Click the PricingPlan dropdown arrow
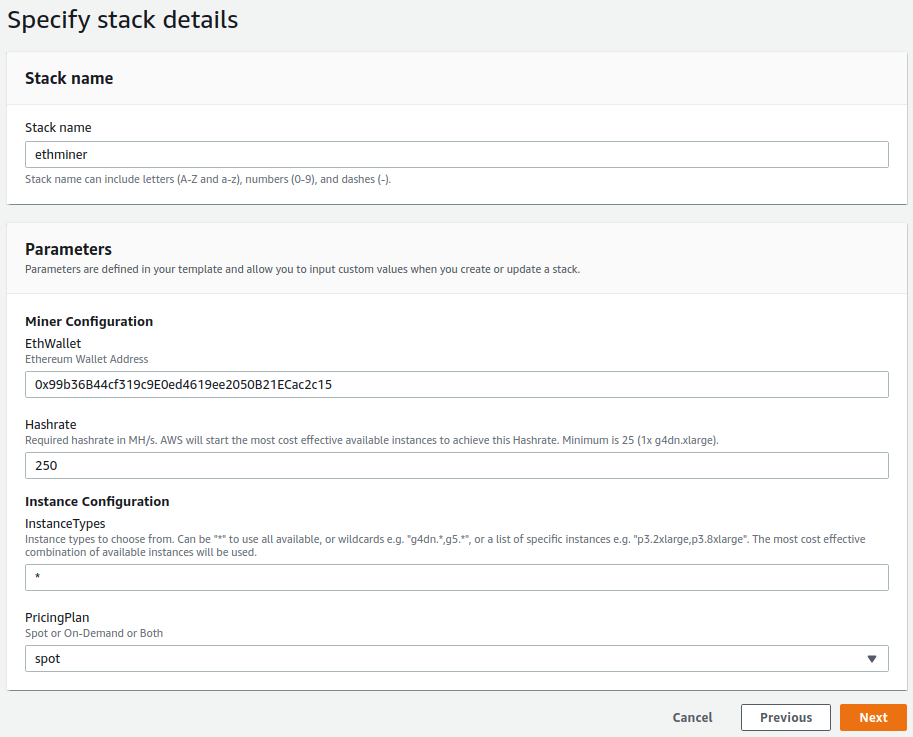Screen dimensions: 913x737 872,659
